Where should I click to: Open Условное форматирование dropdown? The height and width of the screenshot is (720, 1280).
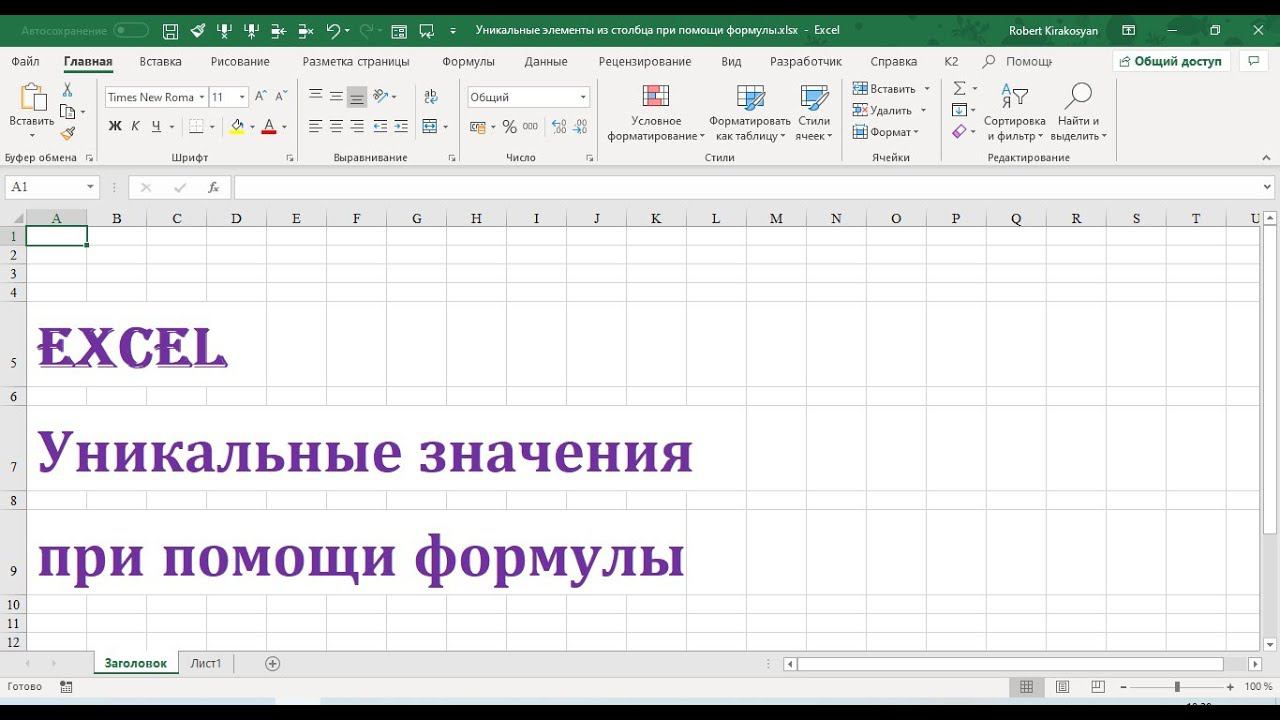pyautogui.click(x=656, y=113)
